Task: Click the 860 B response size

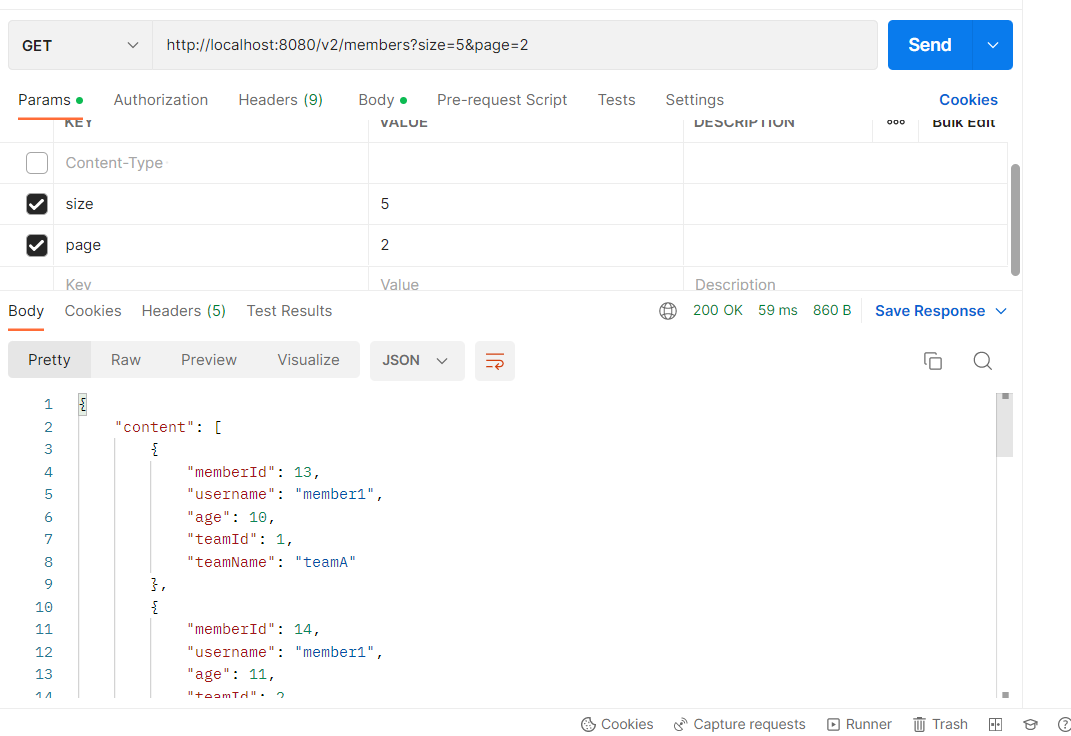Action: [831, 311]
